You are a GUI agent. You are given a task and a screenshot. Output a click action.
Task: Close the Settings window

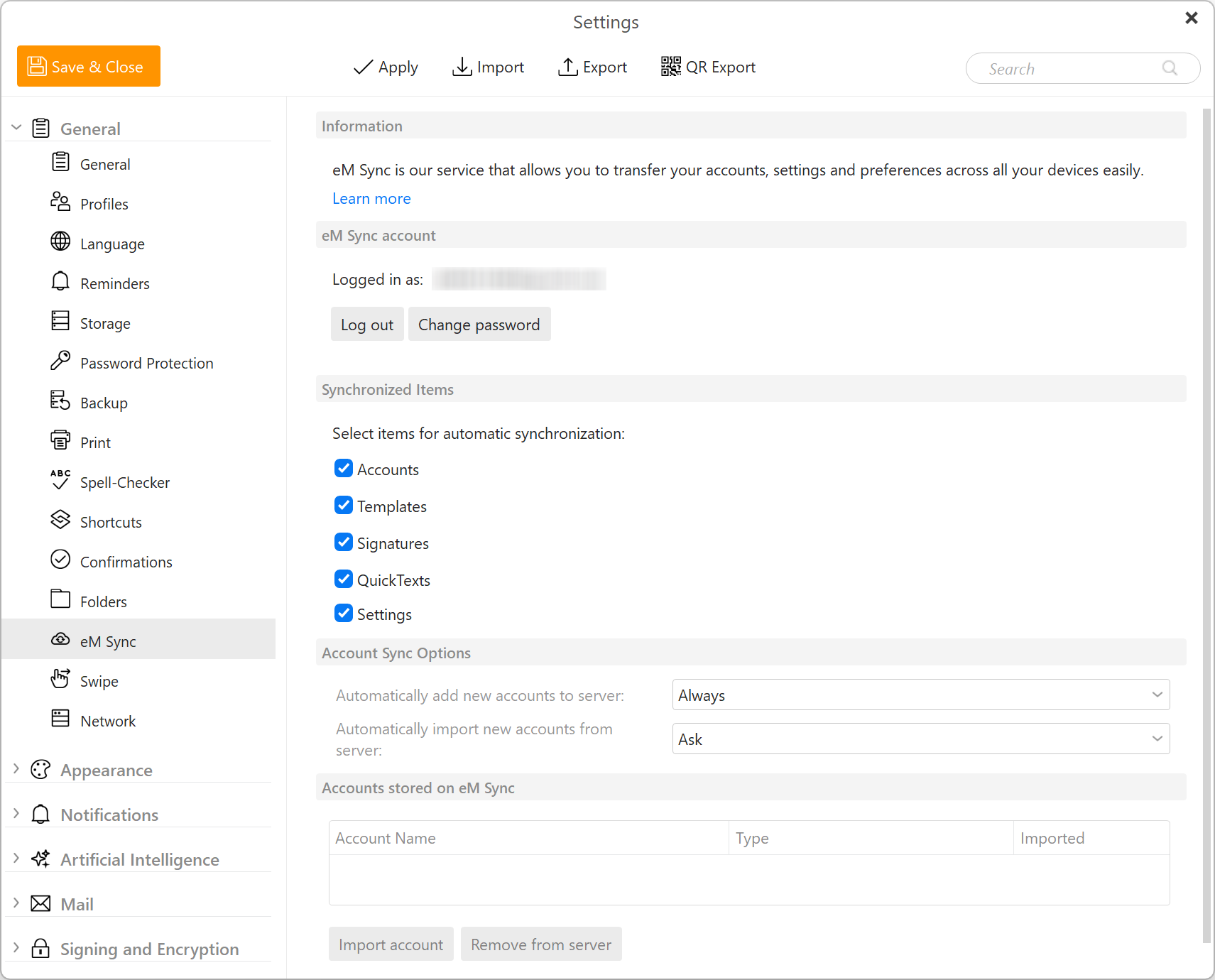(1192, 18)
